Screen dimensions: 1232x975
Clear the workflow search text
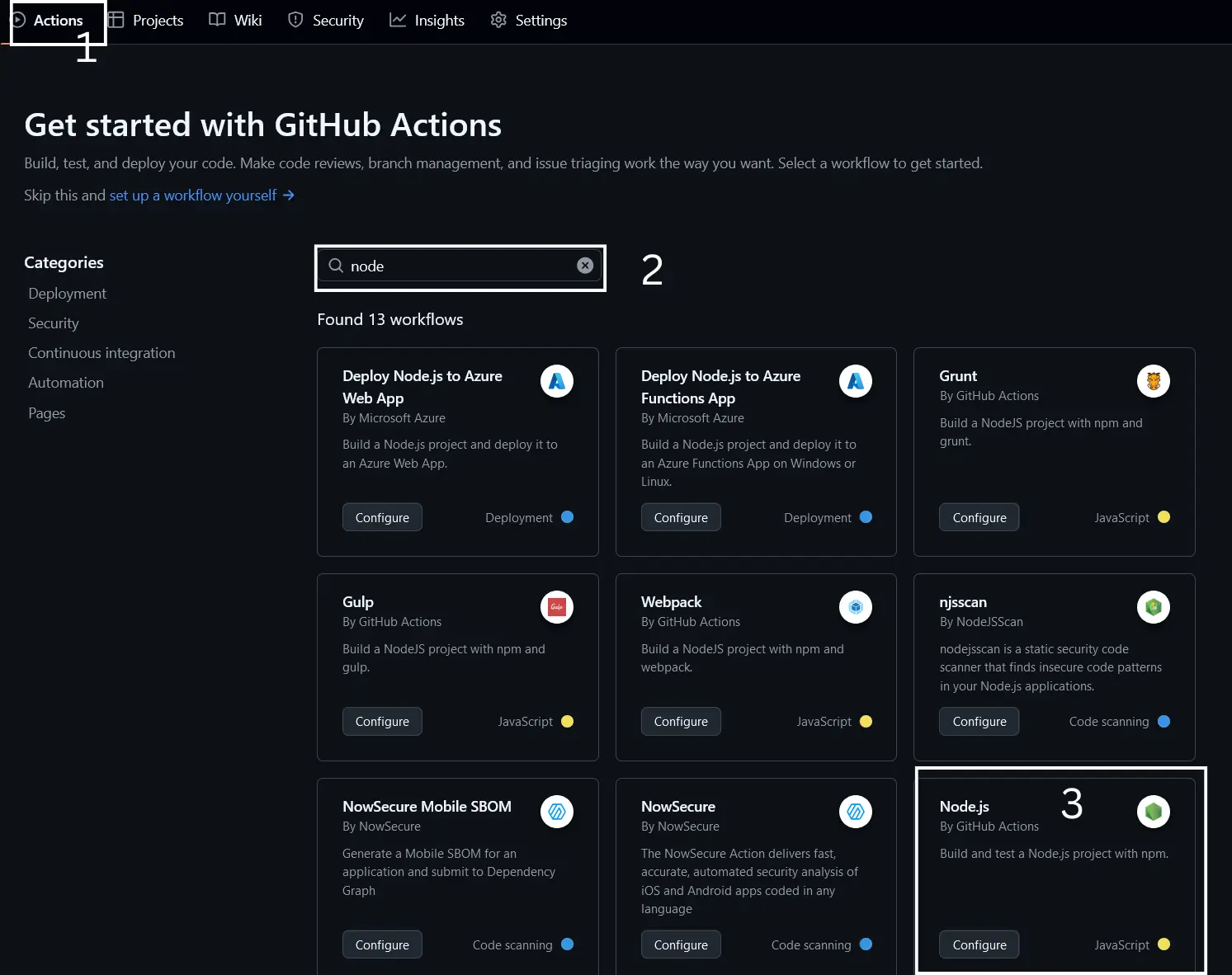coord(585,266)
